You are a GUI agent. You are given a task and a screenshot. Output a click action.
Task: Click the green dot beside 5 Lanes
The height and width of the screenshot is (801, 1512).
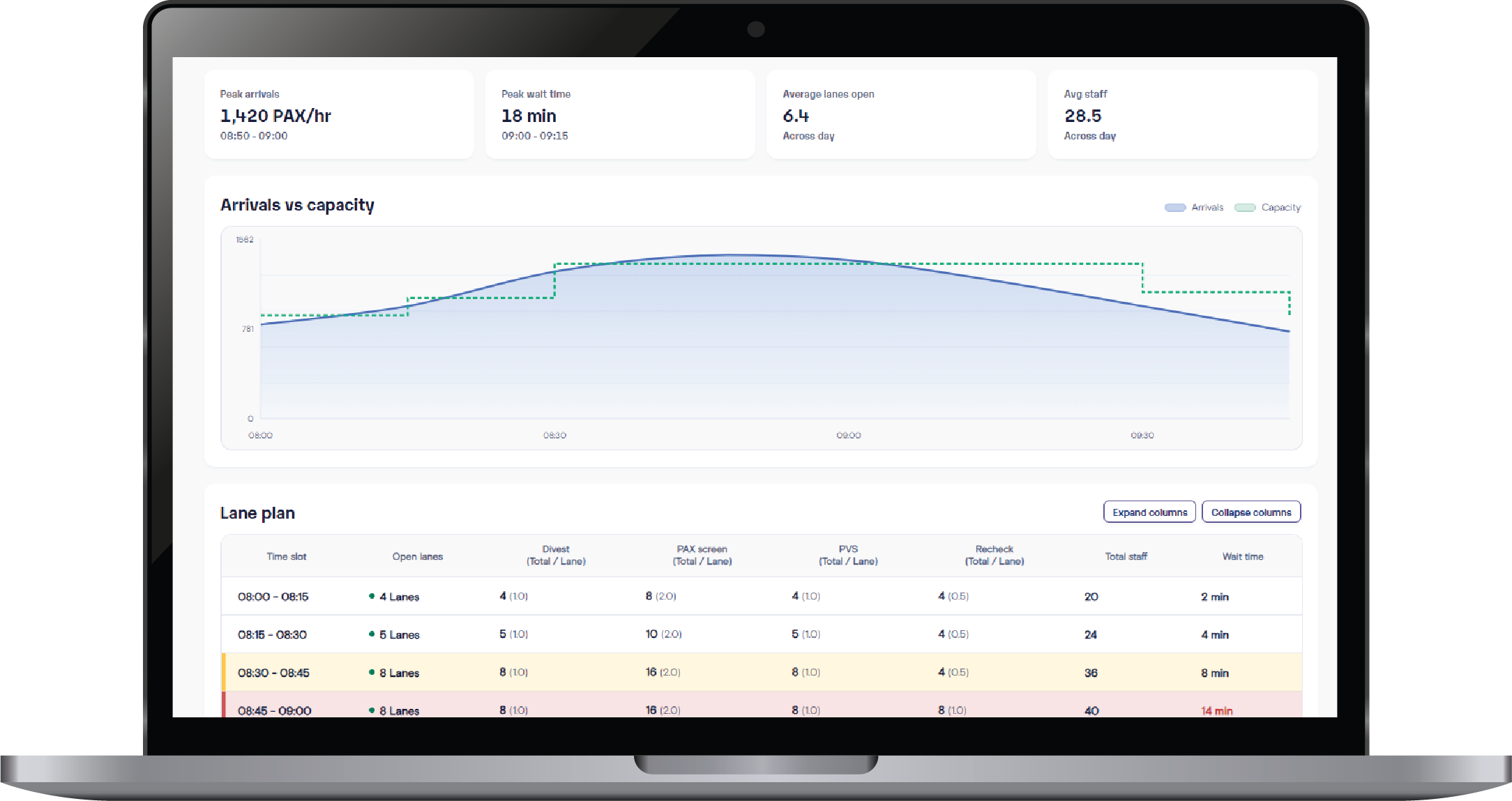point(372,634)
